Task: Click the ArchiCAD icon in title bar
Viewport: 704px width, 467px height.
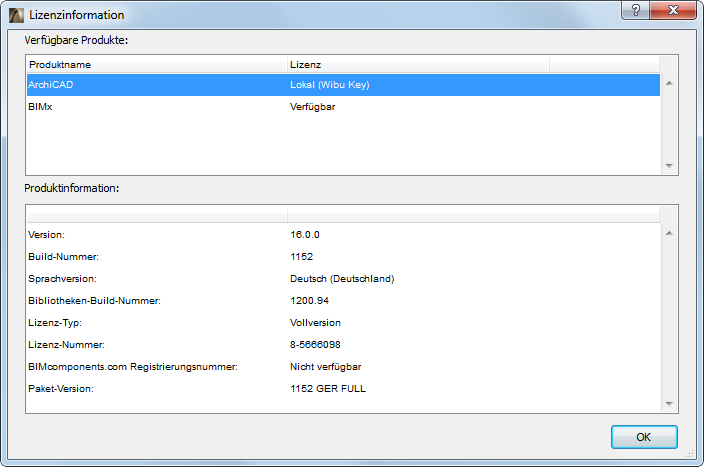Action: pos(16,15)
